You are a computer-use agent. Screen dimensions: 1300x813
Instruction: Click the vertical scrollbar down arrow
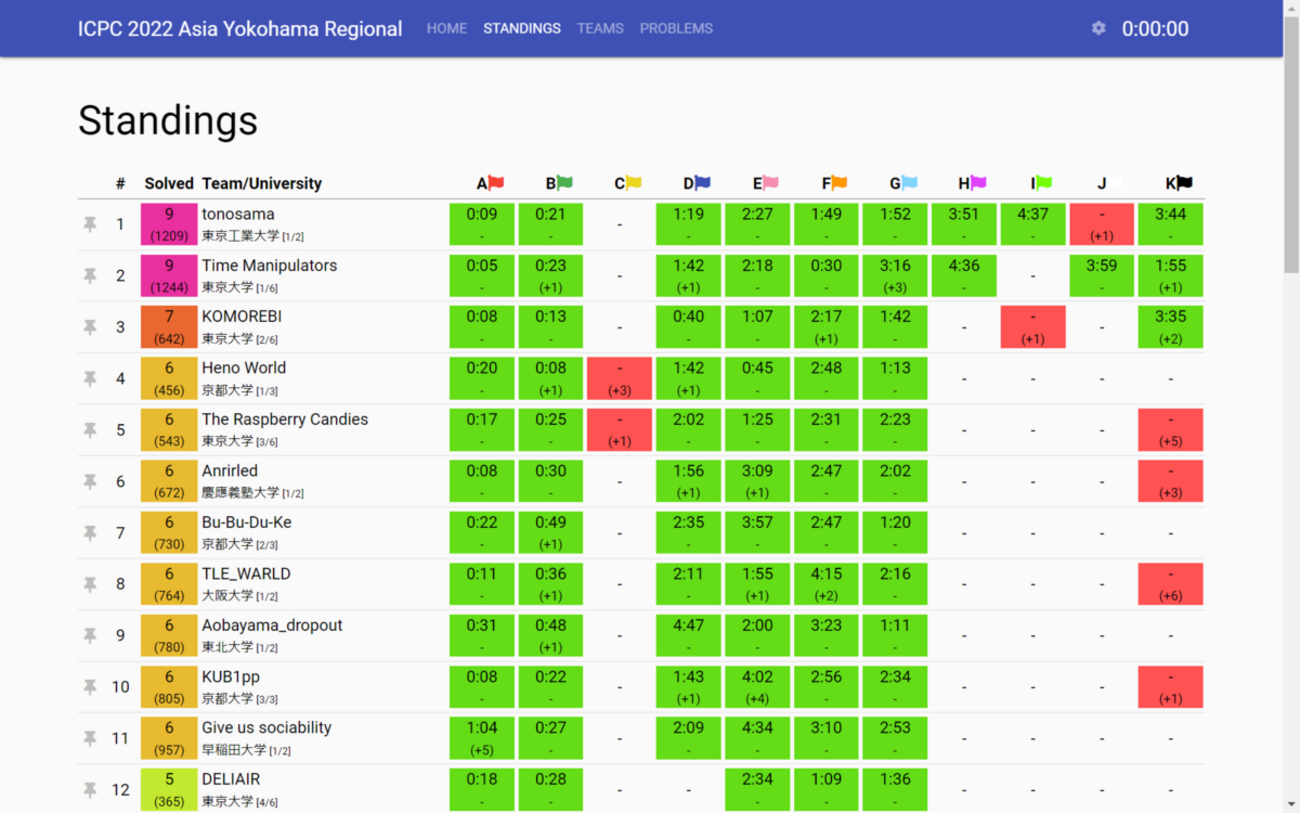1291,804
